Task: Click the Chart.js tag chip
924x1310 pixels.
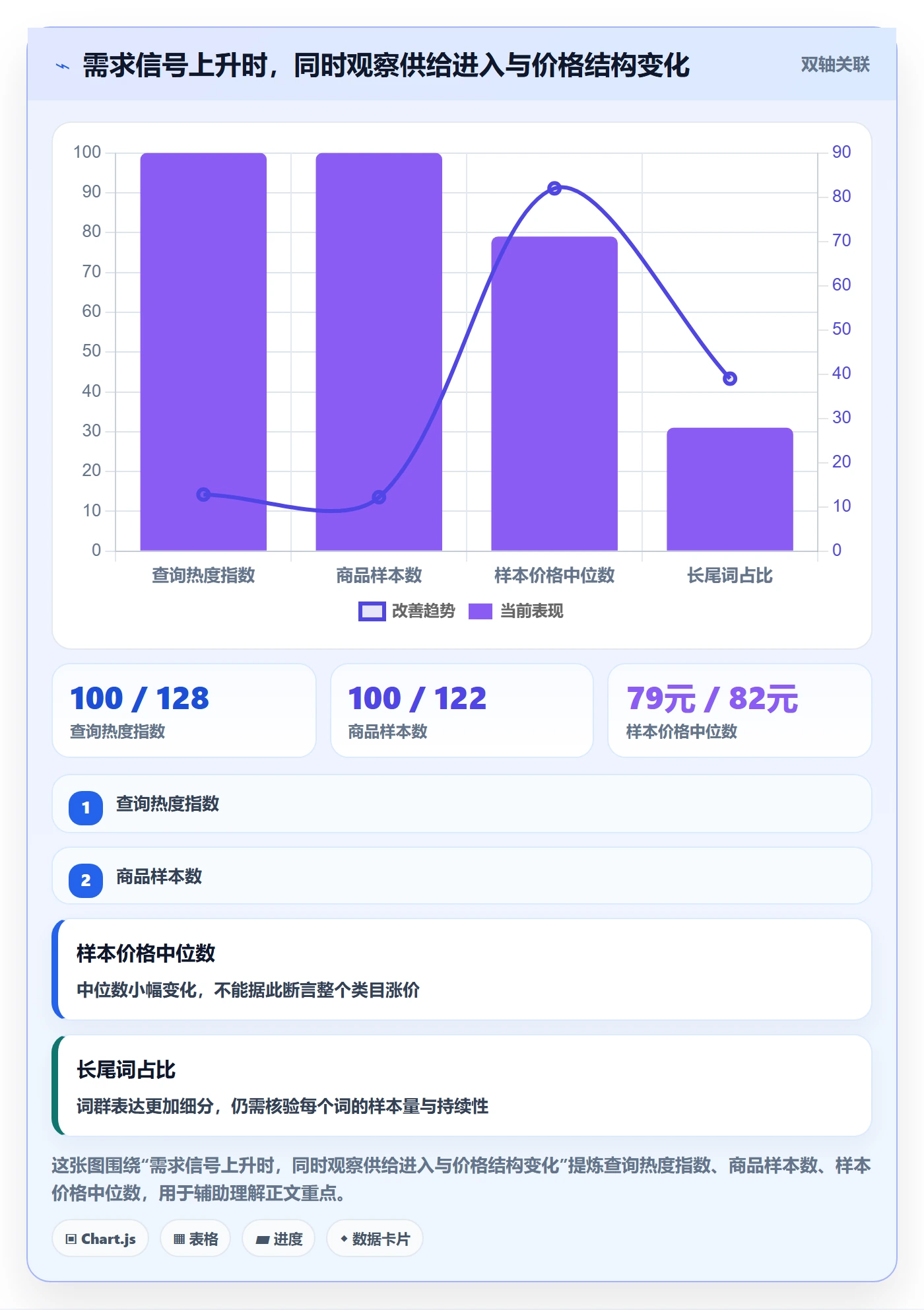Action: point(100,1239)
